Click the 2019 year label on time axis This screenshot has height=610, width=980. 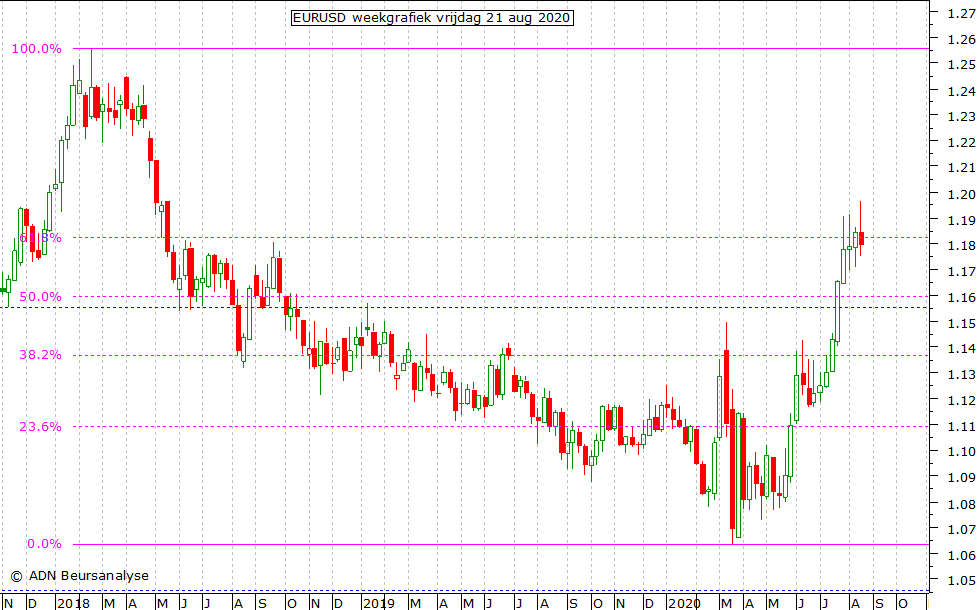(x=379, y=603)
